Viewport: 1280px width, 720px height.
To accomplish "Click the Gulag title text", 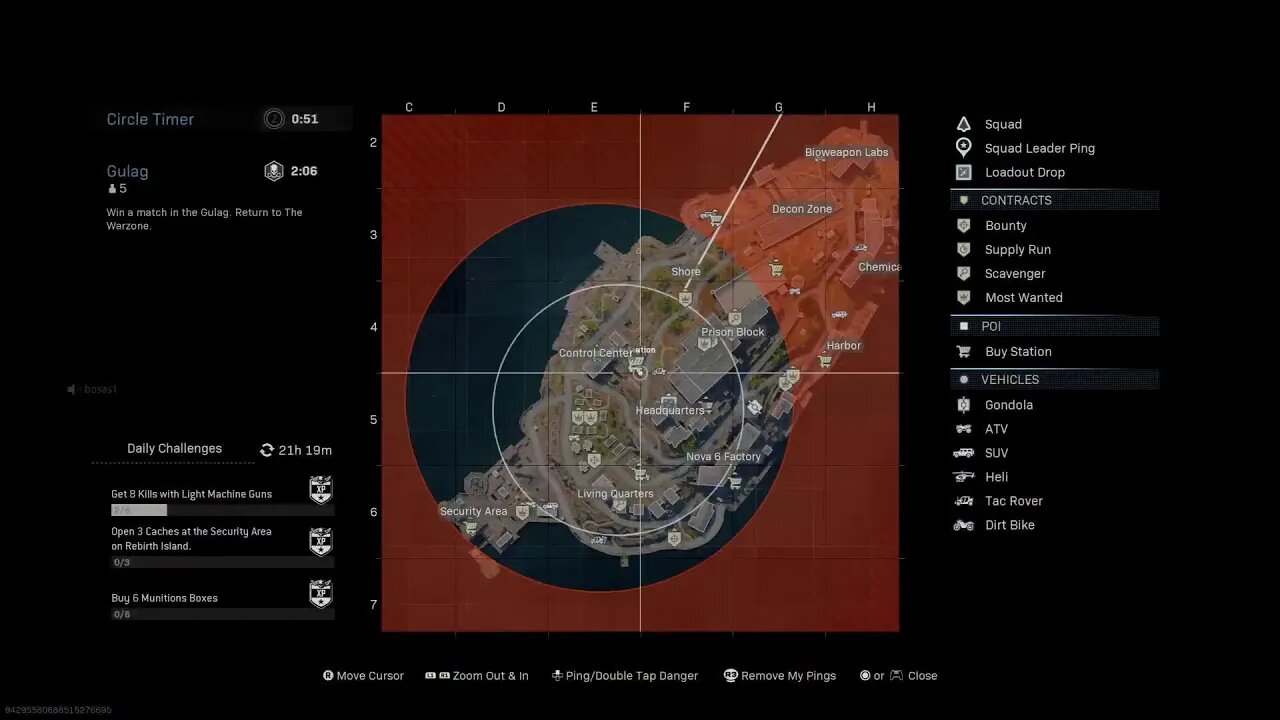I will click(127, 171).
